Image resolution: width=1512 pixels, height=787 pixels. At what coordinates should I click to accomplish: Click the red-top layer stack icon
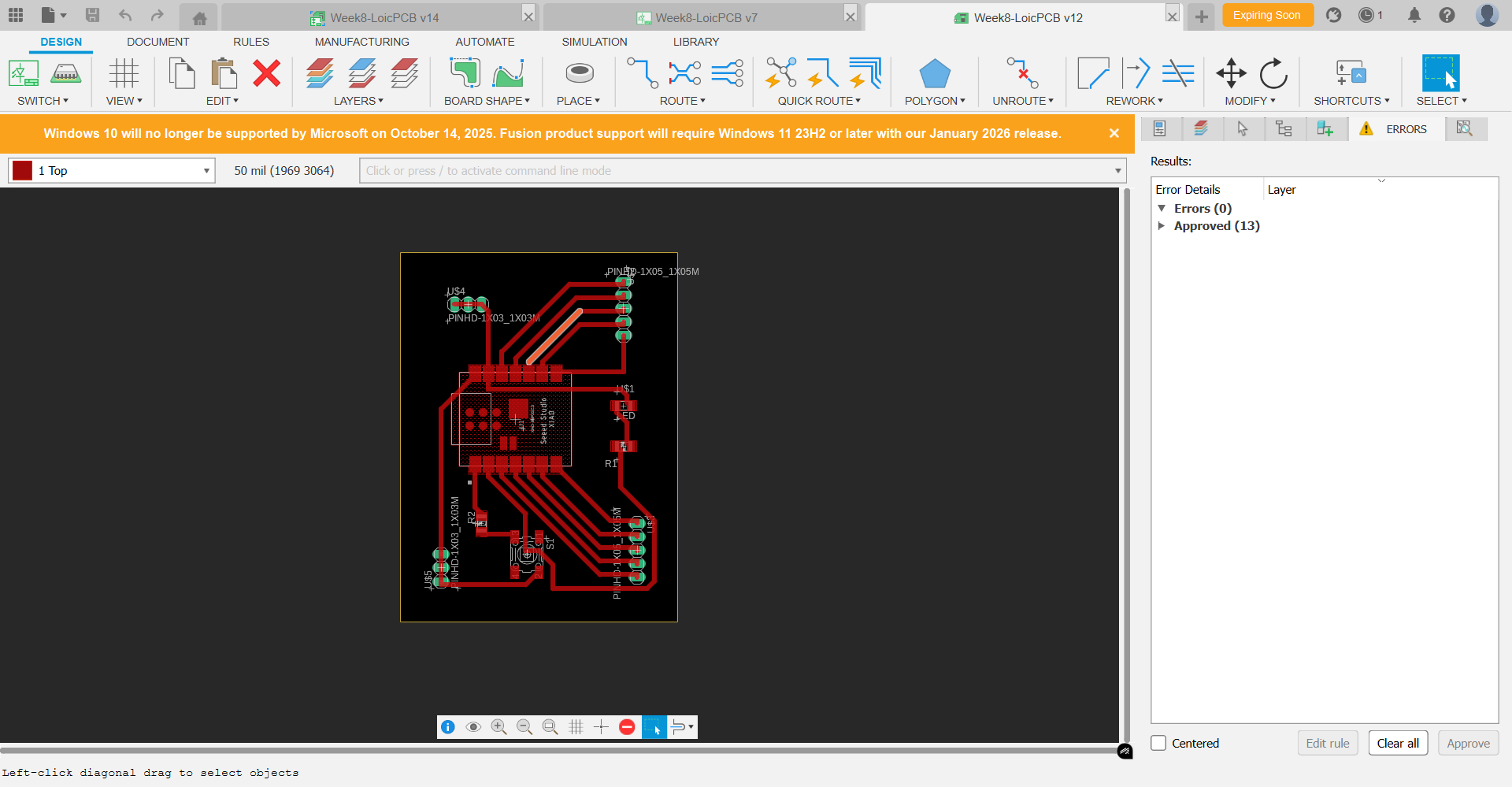(405, 74)
